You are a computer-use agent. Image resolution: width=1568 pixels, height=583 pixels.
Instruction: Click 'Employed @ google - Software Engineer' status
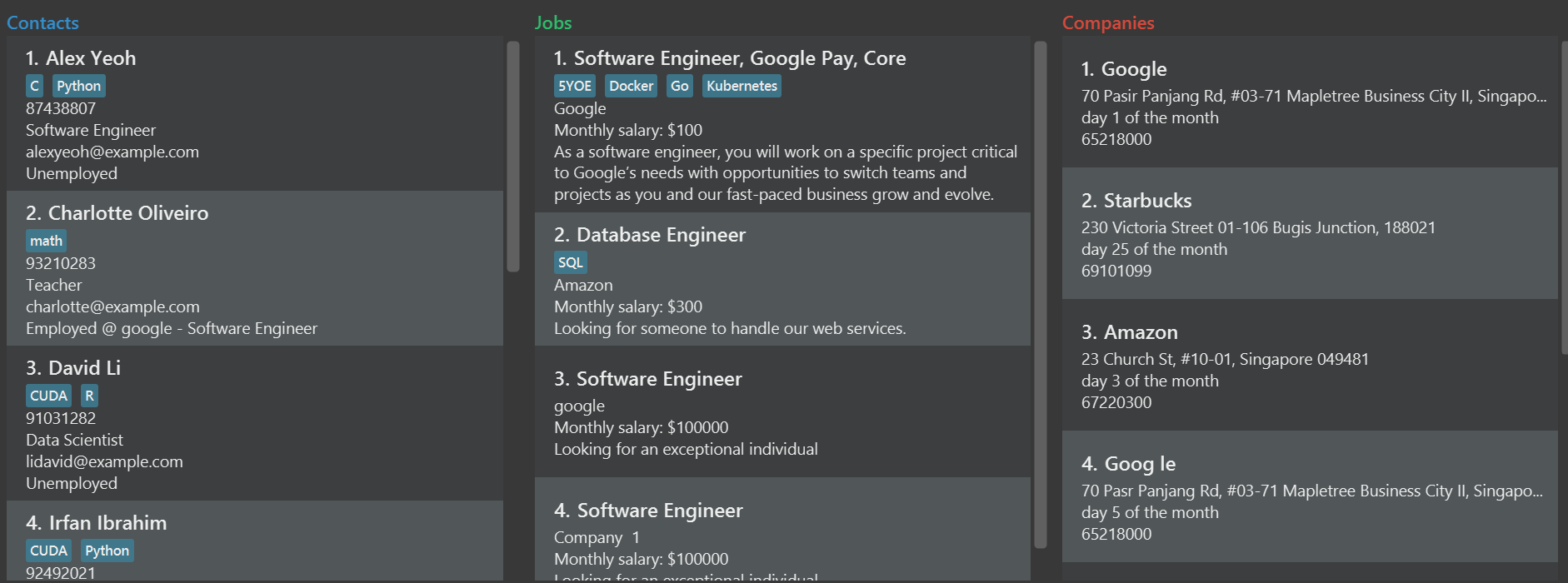click(x=172, y=328)
